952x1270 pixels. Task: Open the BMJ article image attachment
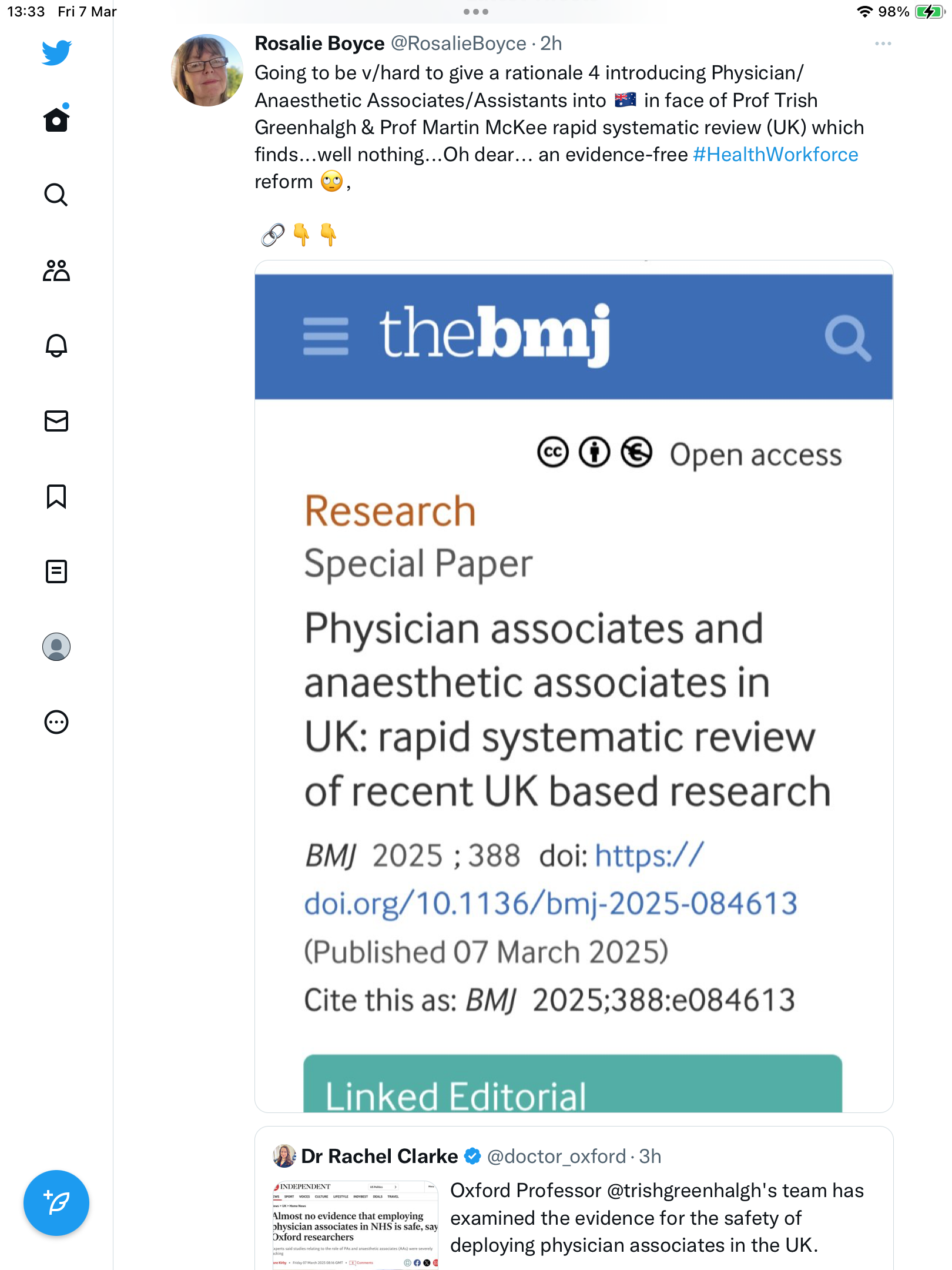[x=574, y=686]
